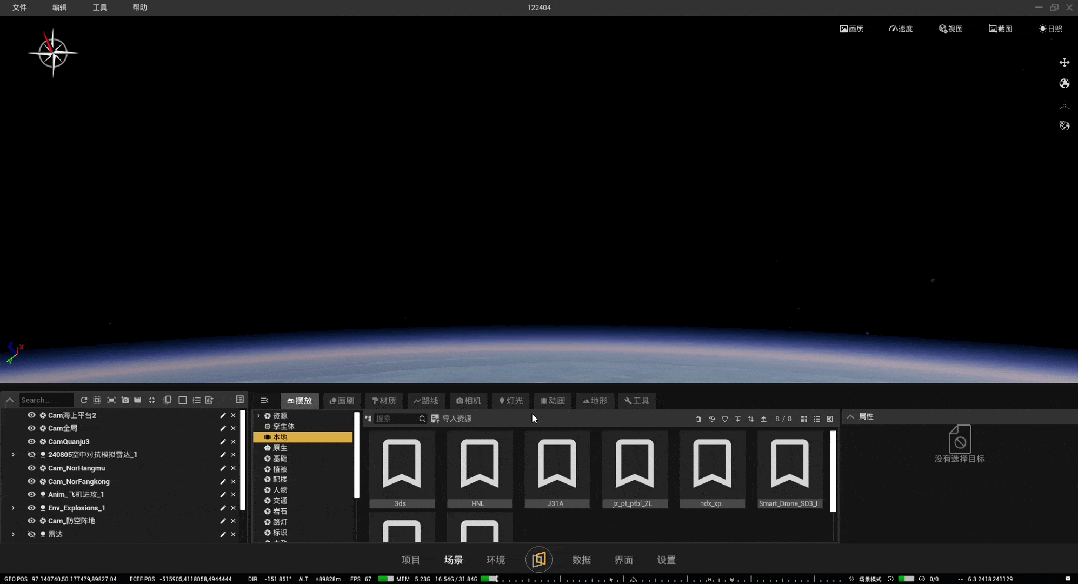The width and height of the screenshot is (1078, 584).
Task: Hide Cam_NorFangkong with its eye icon
Action: click(x=31, y=481)
